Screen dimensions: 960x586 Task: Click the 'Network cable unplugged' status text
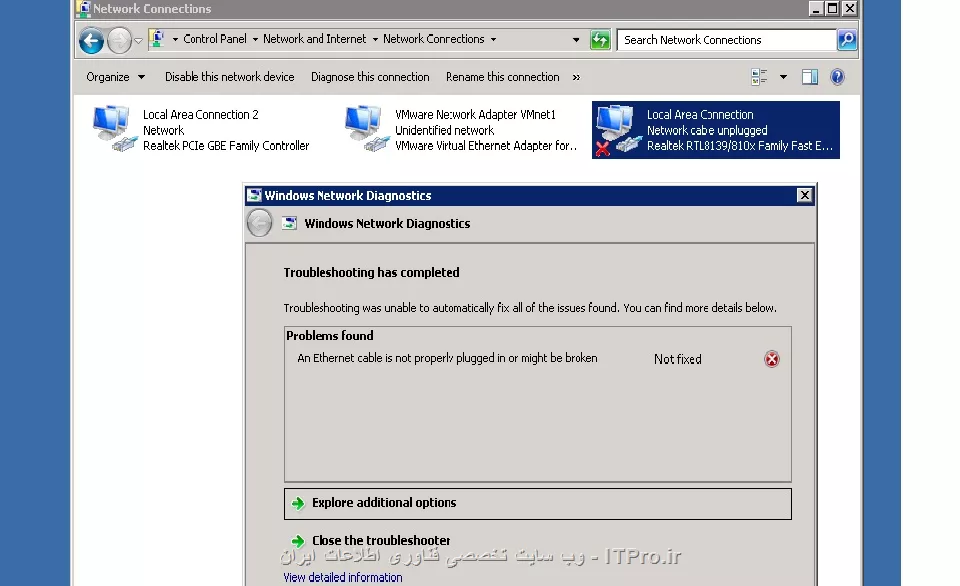[707, 130]
